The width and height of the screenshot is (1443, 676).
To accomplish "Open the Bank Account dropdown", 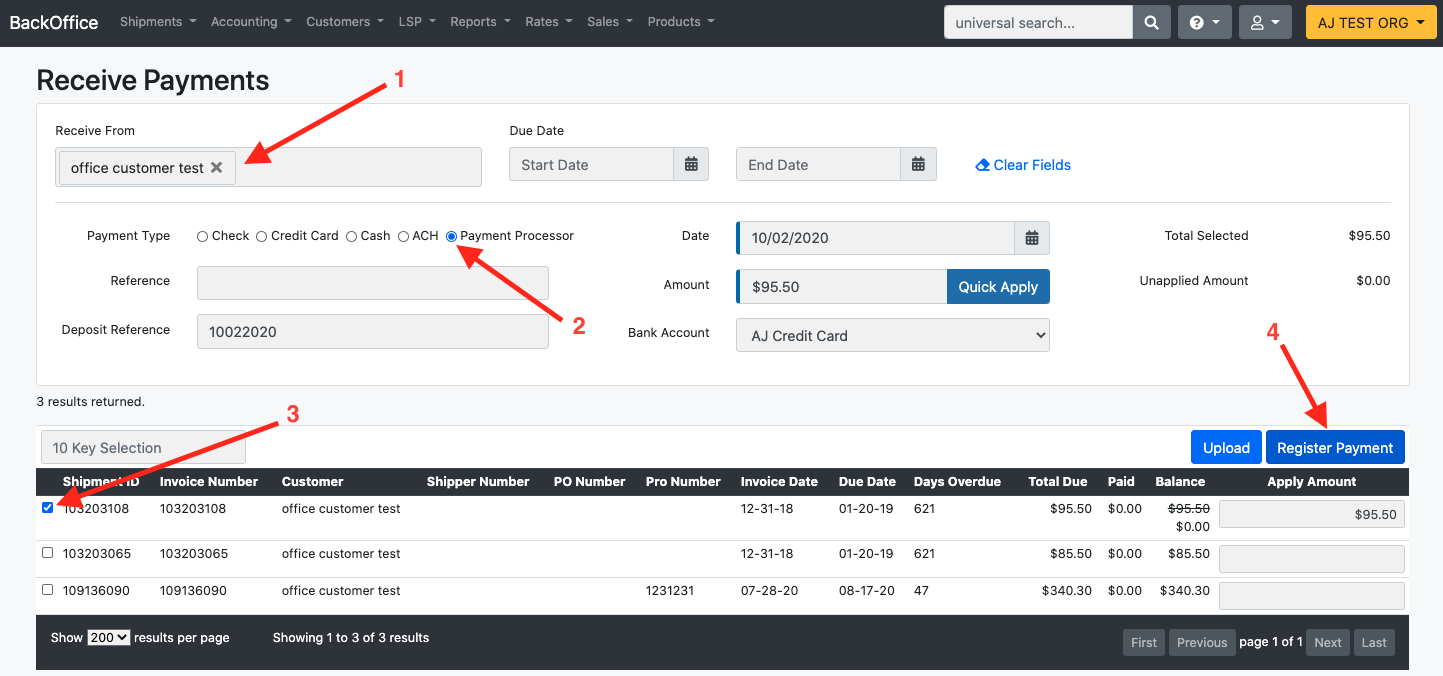I will click(x=891, y=335).
